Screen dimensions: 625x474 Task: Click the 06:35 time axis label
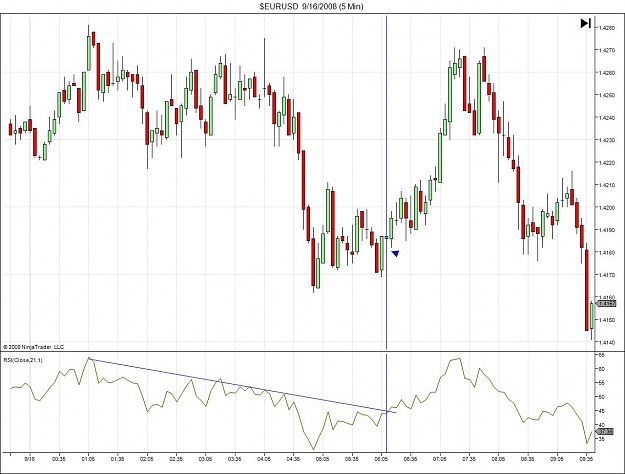coord(411,459)
